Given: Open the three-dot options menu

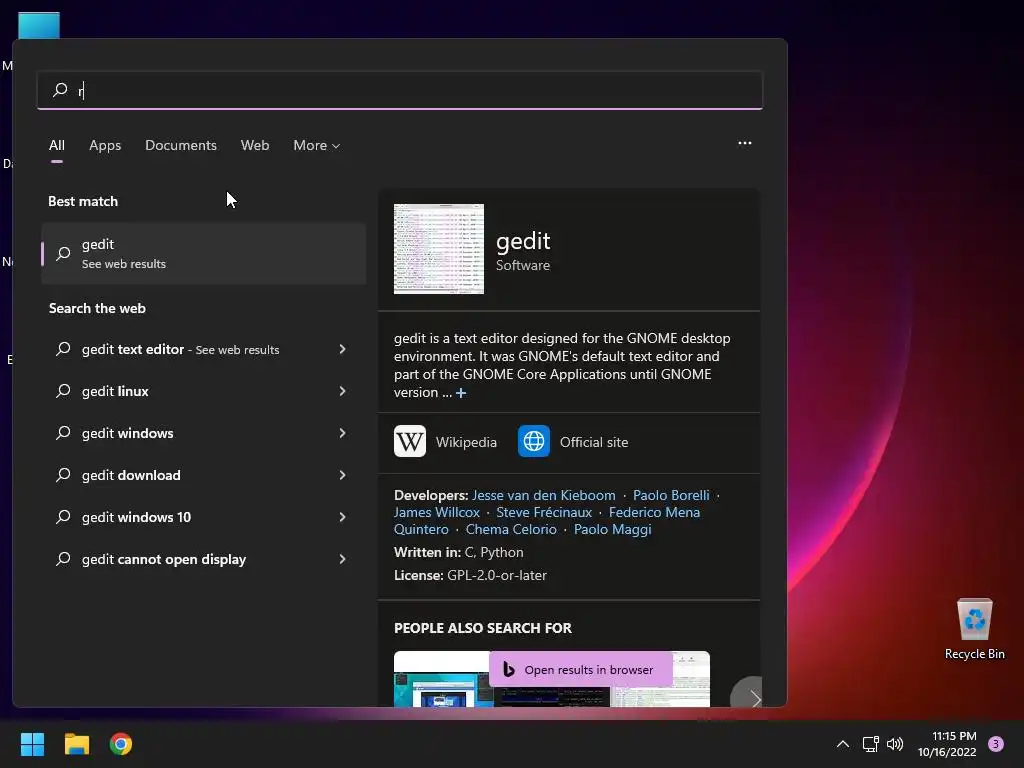Looking at the screenshot, I should tap(744, 143).
